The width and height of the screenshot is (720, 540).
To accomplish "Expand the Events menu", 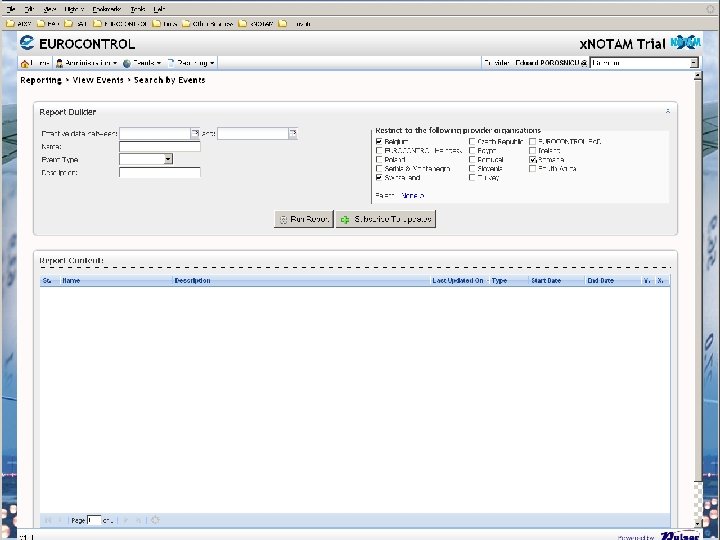I will [142, 63].
